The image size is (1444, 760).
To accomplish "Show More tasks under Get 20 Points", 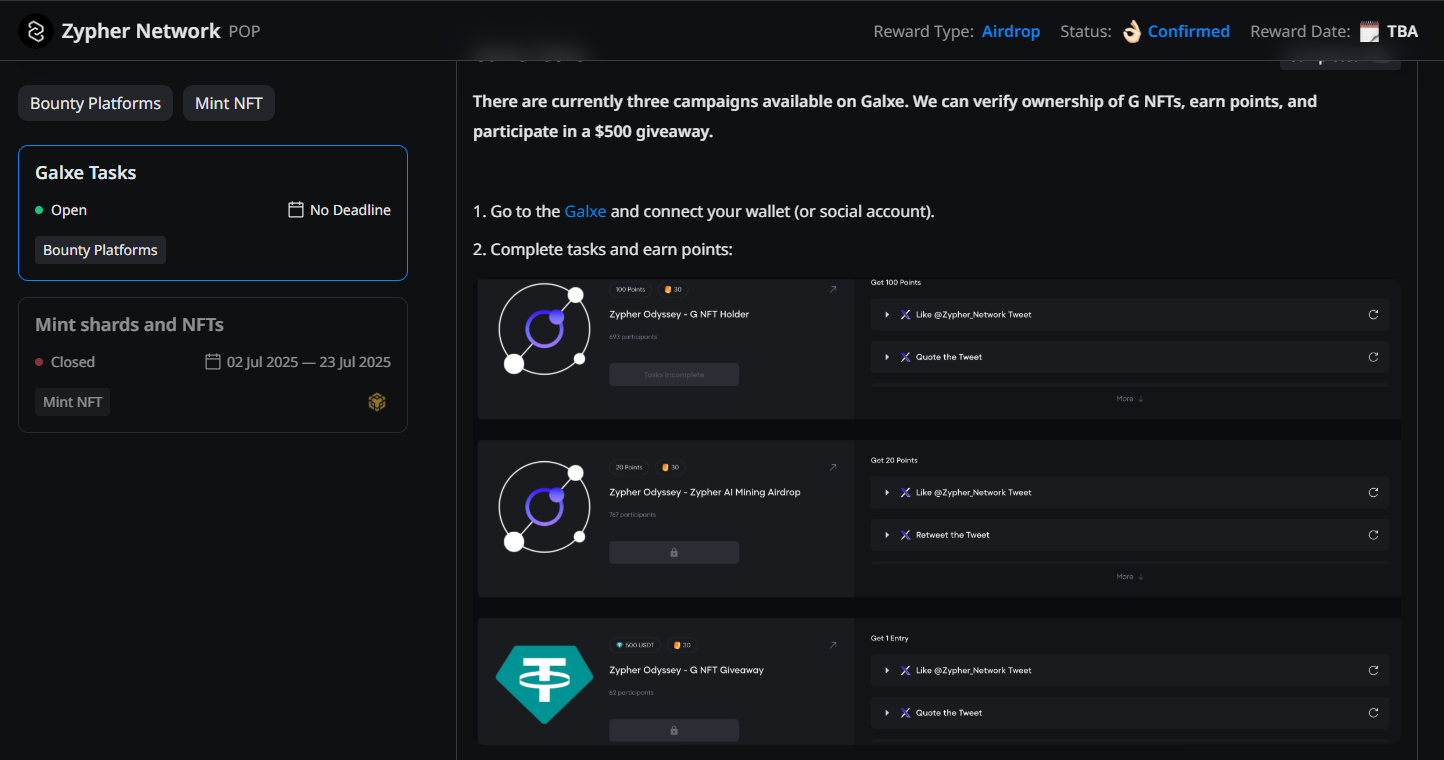I will click(1130, 577).
